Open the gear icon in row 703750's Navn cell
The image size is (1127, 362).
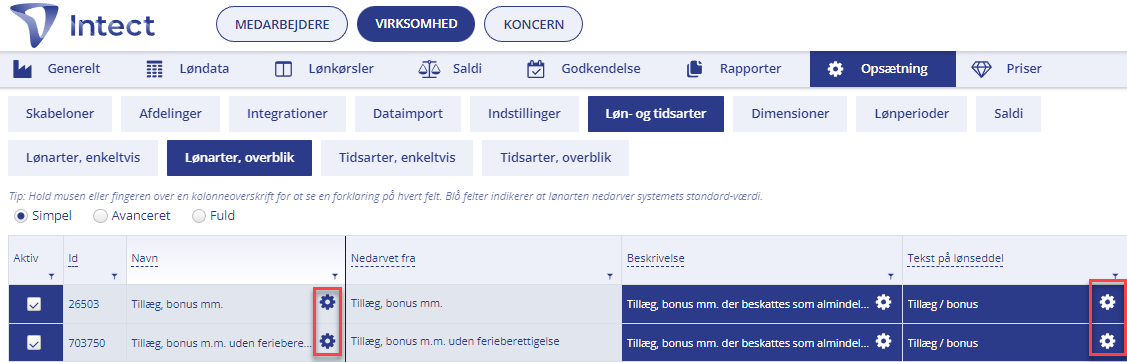(x=327, y=341)
